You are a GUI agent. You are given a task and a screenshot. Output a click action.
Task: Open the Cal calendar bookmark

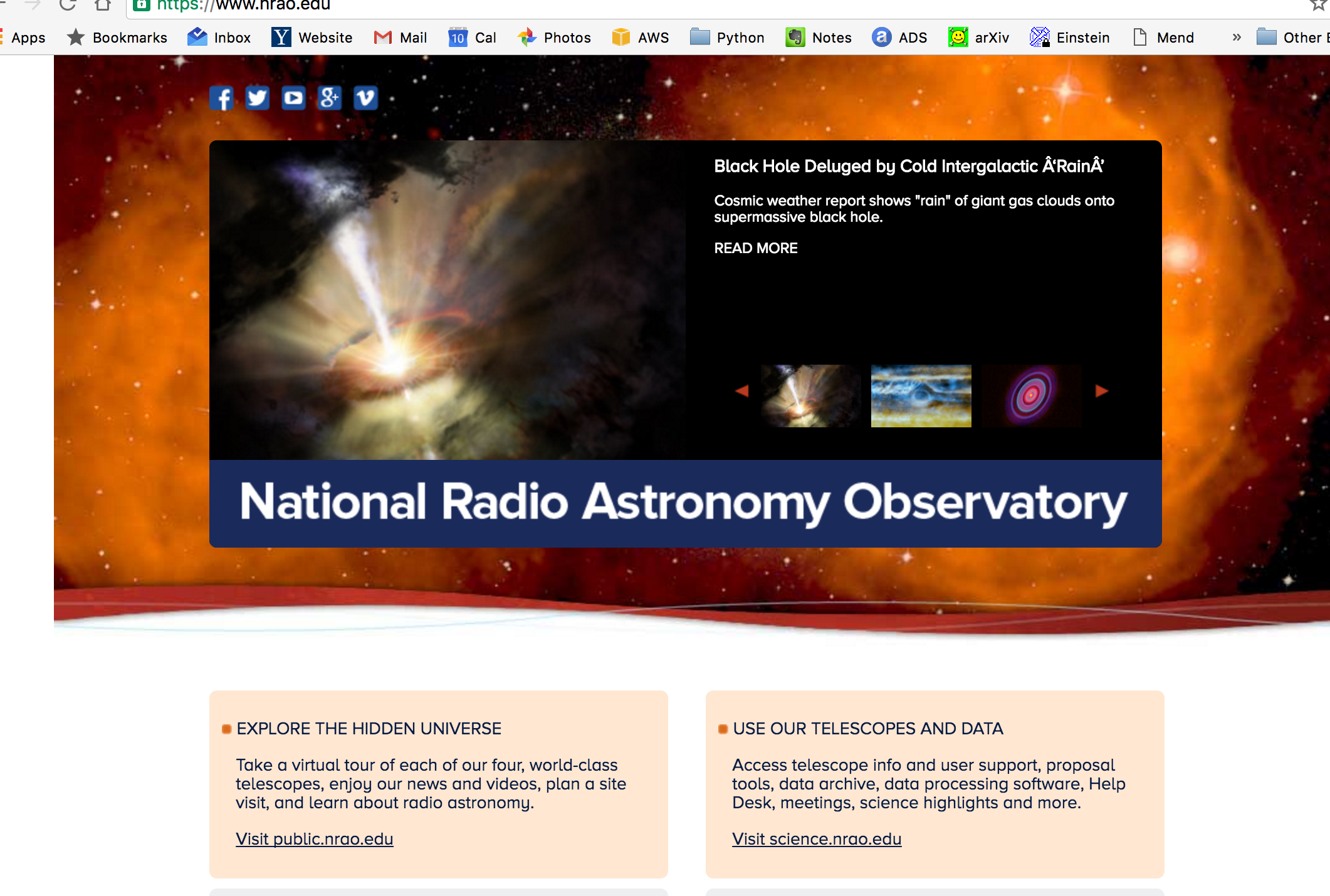[473, 38]
